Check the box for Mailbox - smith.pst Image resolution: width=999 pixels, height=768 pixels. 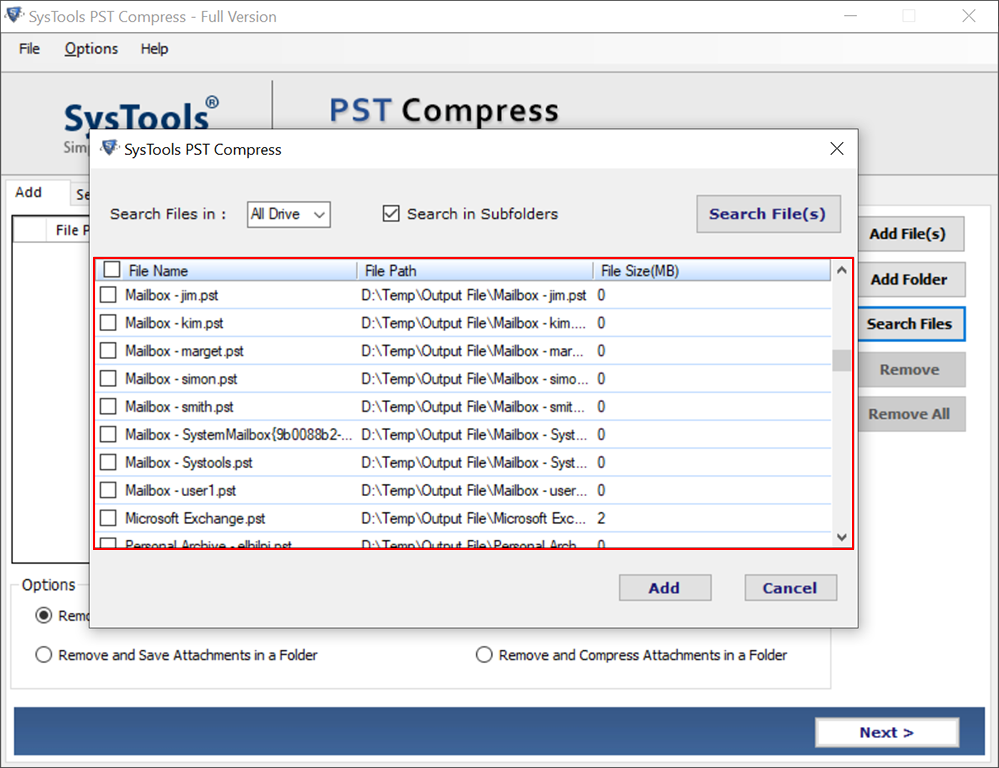pos(108,407)
